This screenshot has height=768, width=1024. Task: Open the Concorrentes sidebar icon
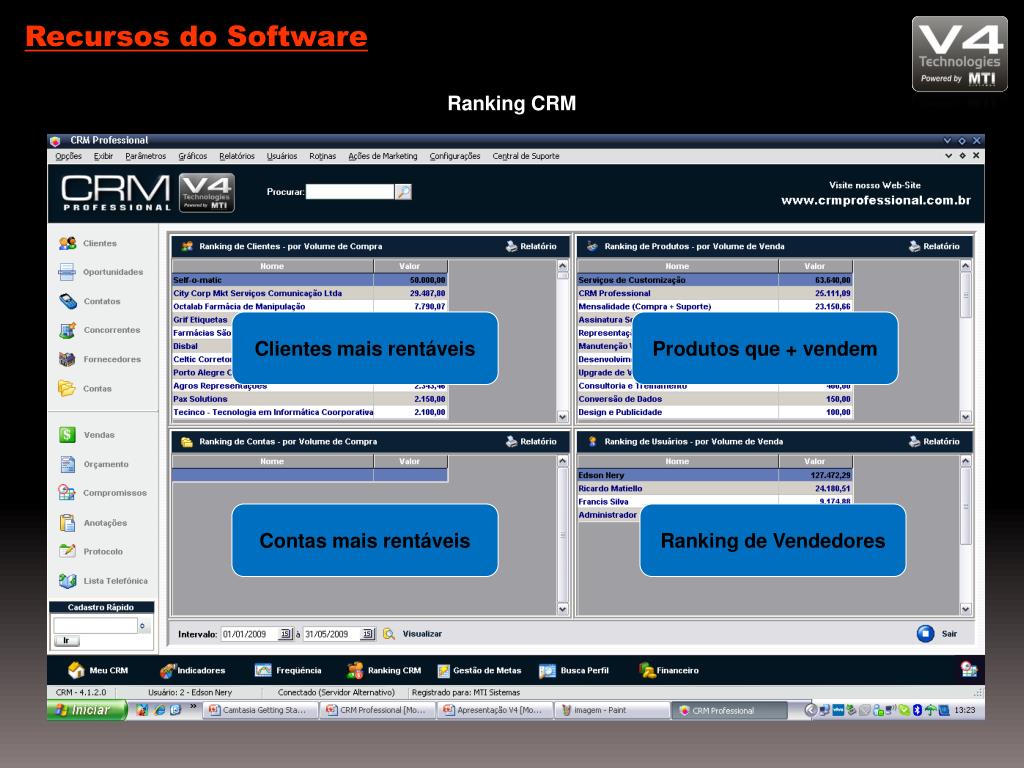tap(68, 330)
